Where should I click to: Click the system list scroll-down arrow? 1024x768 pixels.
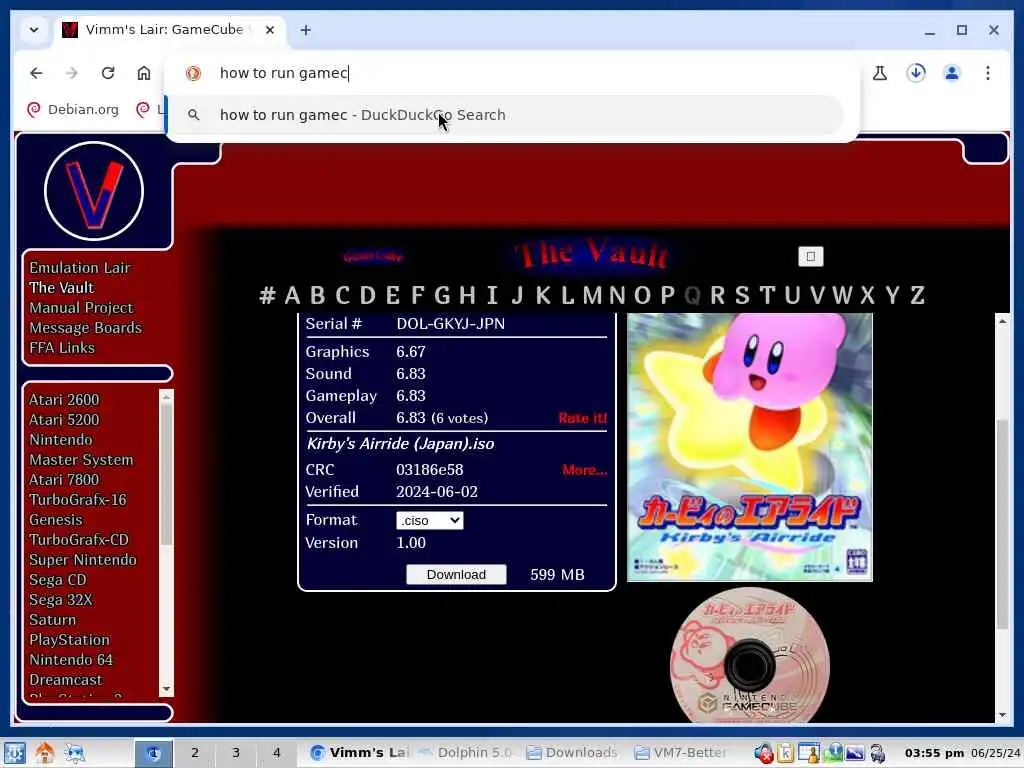[166, 689]
